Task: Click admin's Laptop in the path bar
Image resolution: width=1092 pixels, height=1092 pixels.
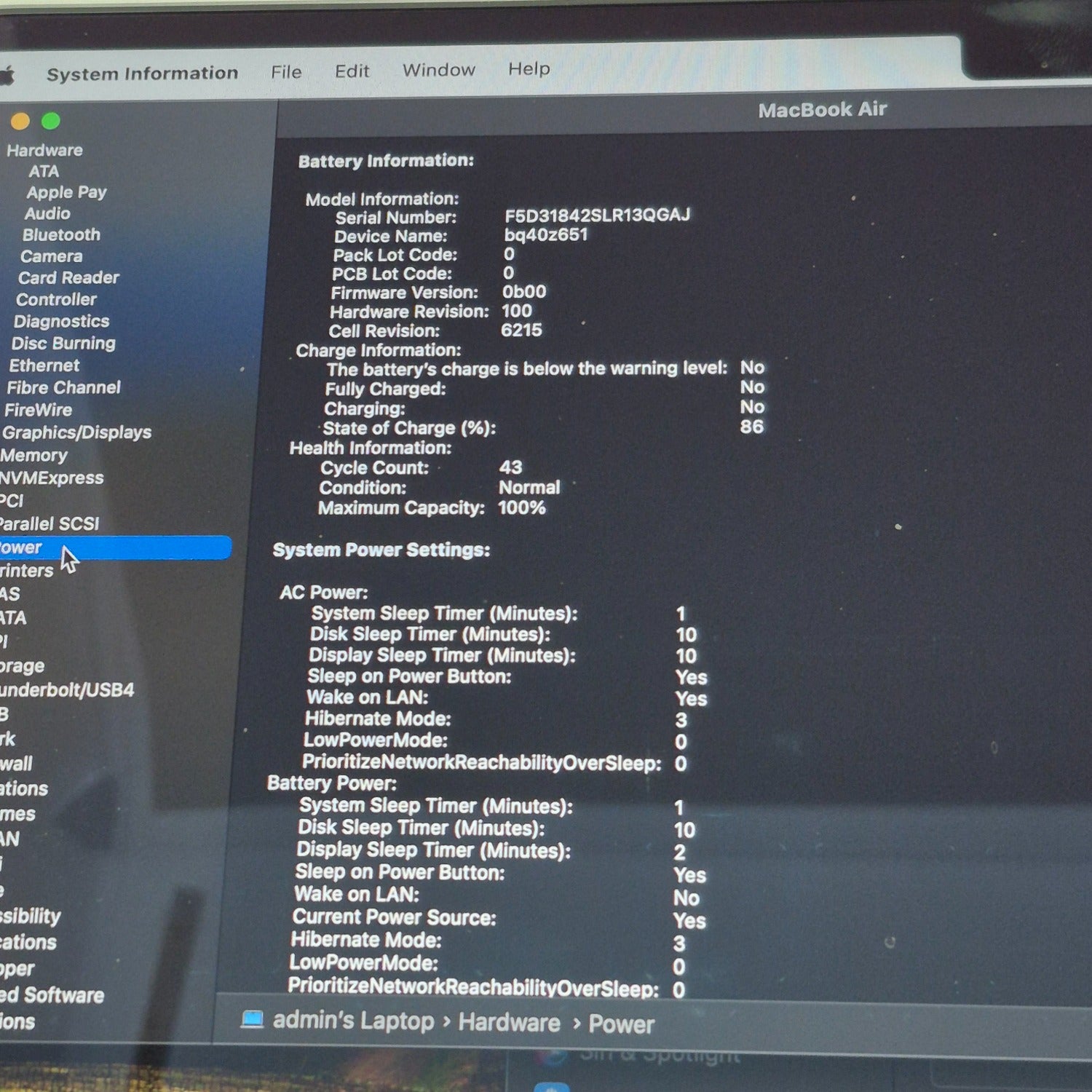Action: click(x=353, y=1021)
